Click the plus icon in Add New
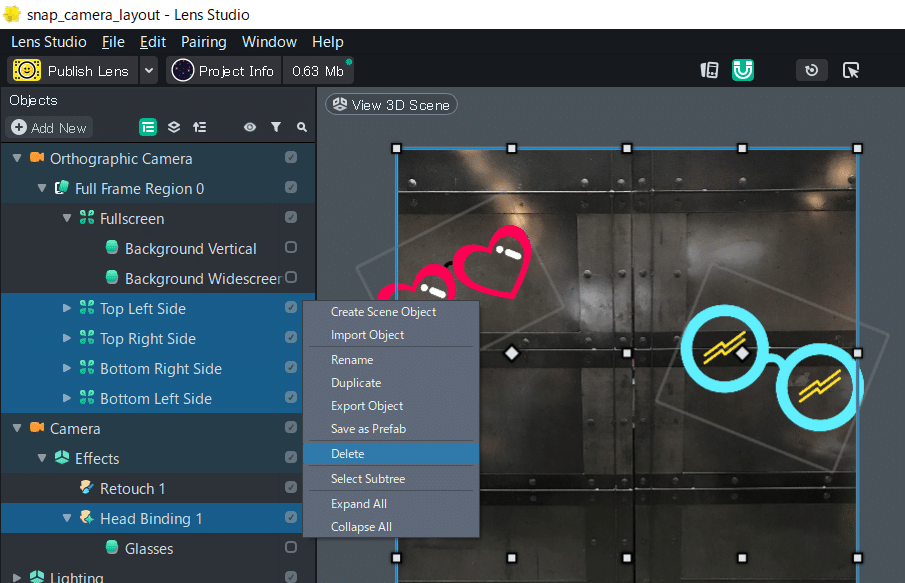The image size is (905, 583). click(19, 127)
